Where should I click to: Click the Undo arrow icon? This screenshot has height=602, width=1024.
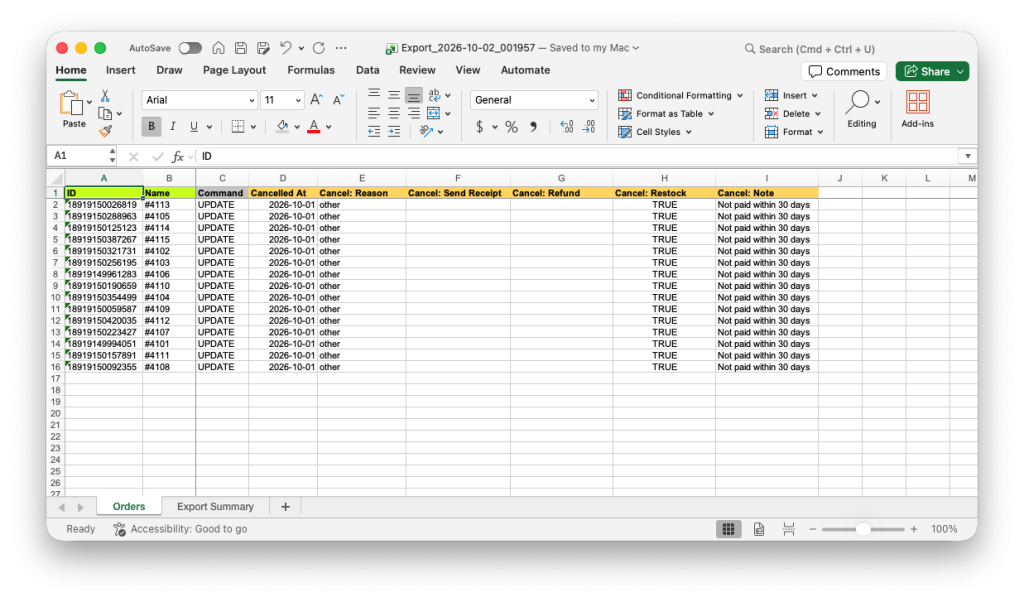coord(286,48)
